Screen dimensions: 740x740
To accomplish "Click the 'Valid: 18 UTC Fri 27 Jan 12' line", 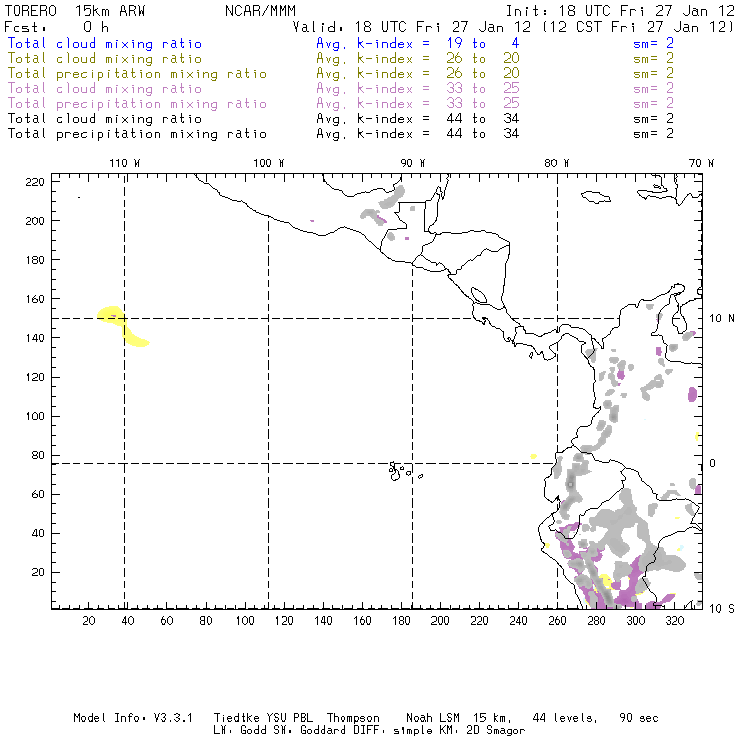I will coord(412,27).
